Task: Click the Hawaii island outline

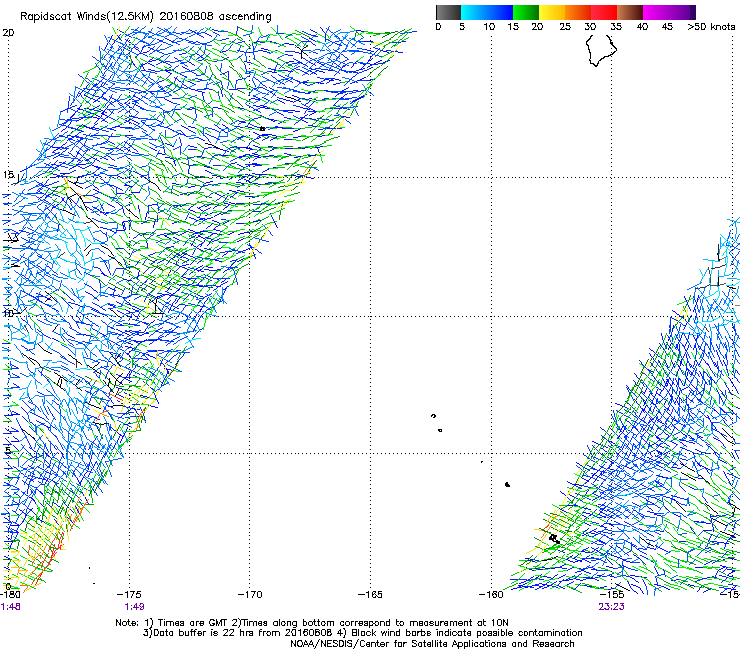Action: pos(601,51)
